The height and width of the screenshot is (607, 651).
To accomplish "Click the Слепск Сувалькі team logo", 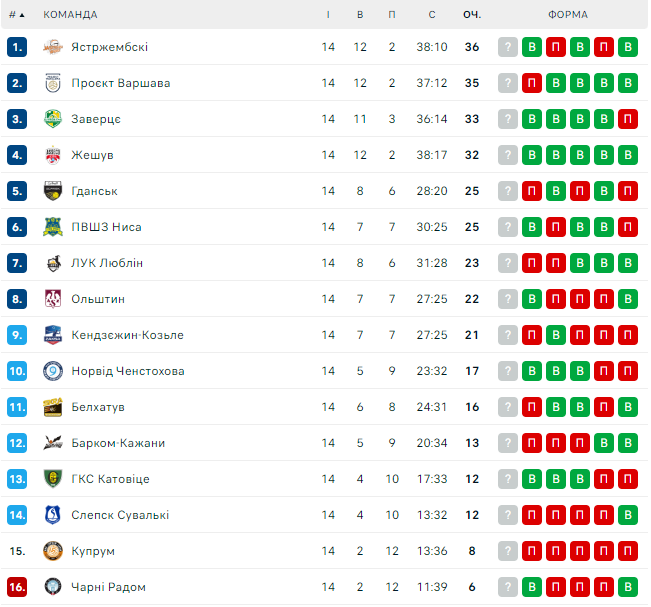I will point(54,515).
